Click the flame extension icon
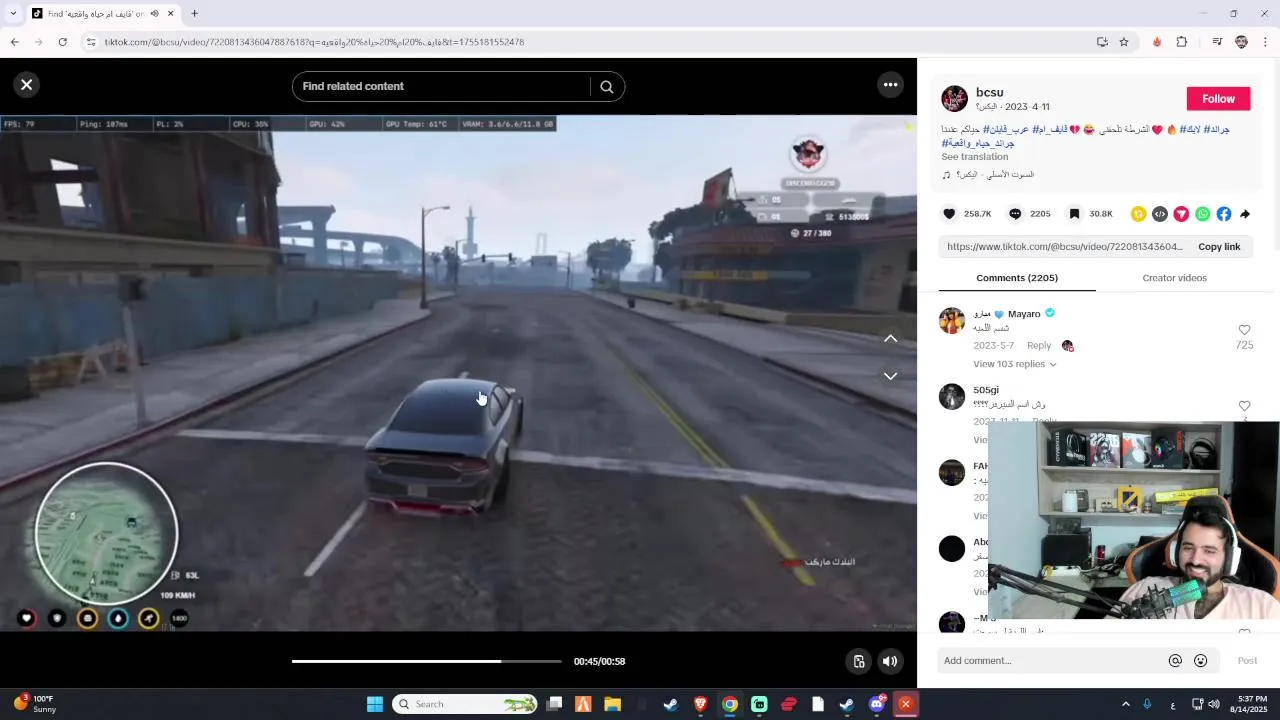The height and width of the screenshot is (720, 1280). pos(1157,42)
